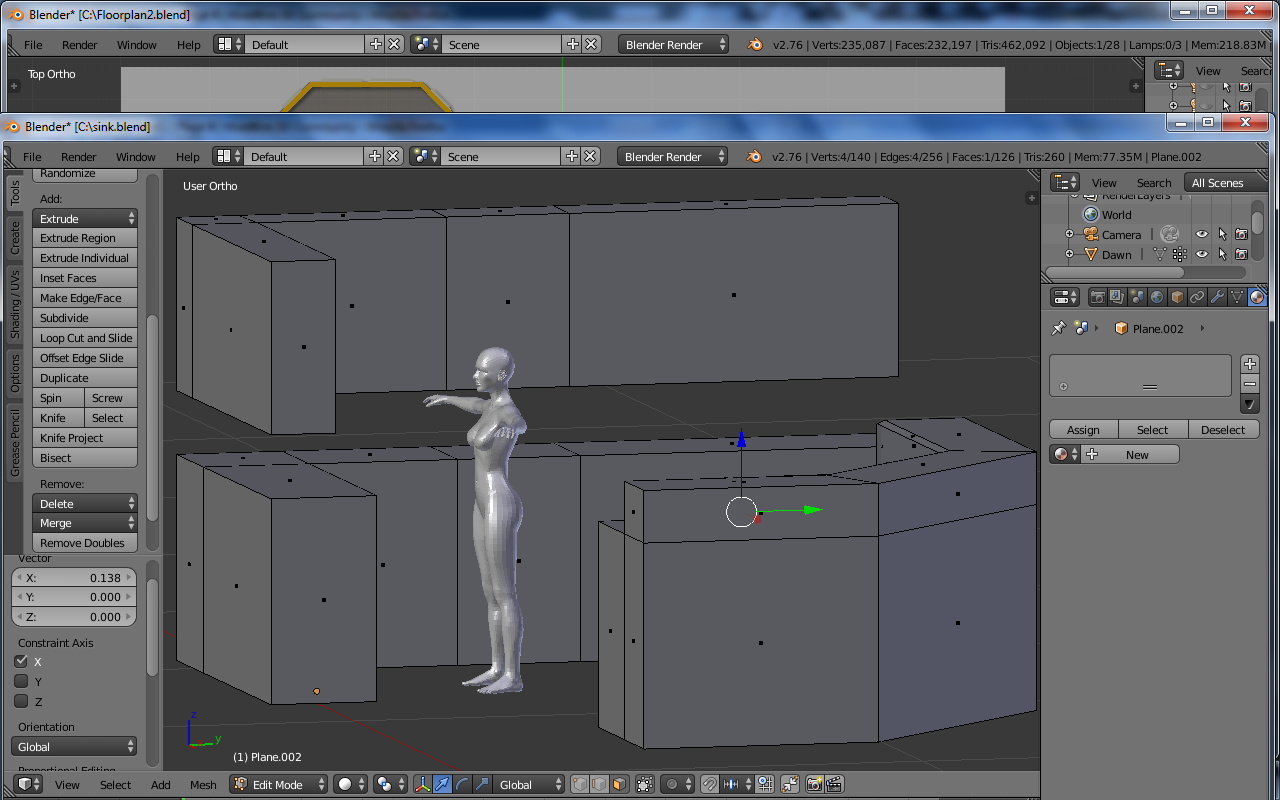Open Object Data properties triangle icon

(x=1237, y=297)
